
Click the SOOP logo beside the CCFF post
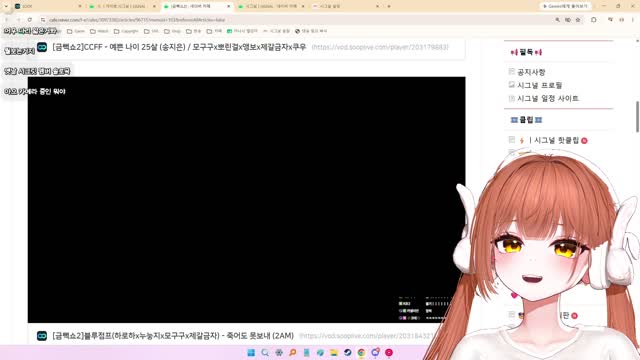click(x=42, y=47)
